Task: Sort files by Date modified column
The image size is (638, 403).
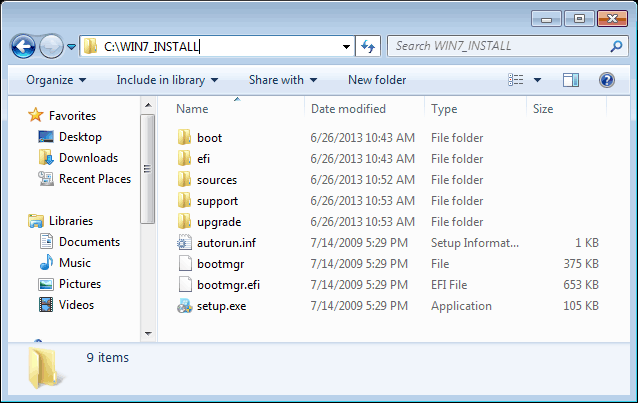Action: point(348,108)
